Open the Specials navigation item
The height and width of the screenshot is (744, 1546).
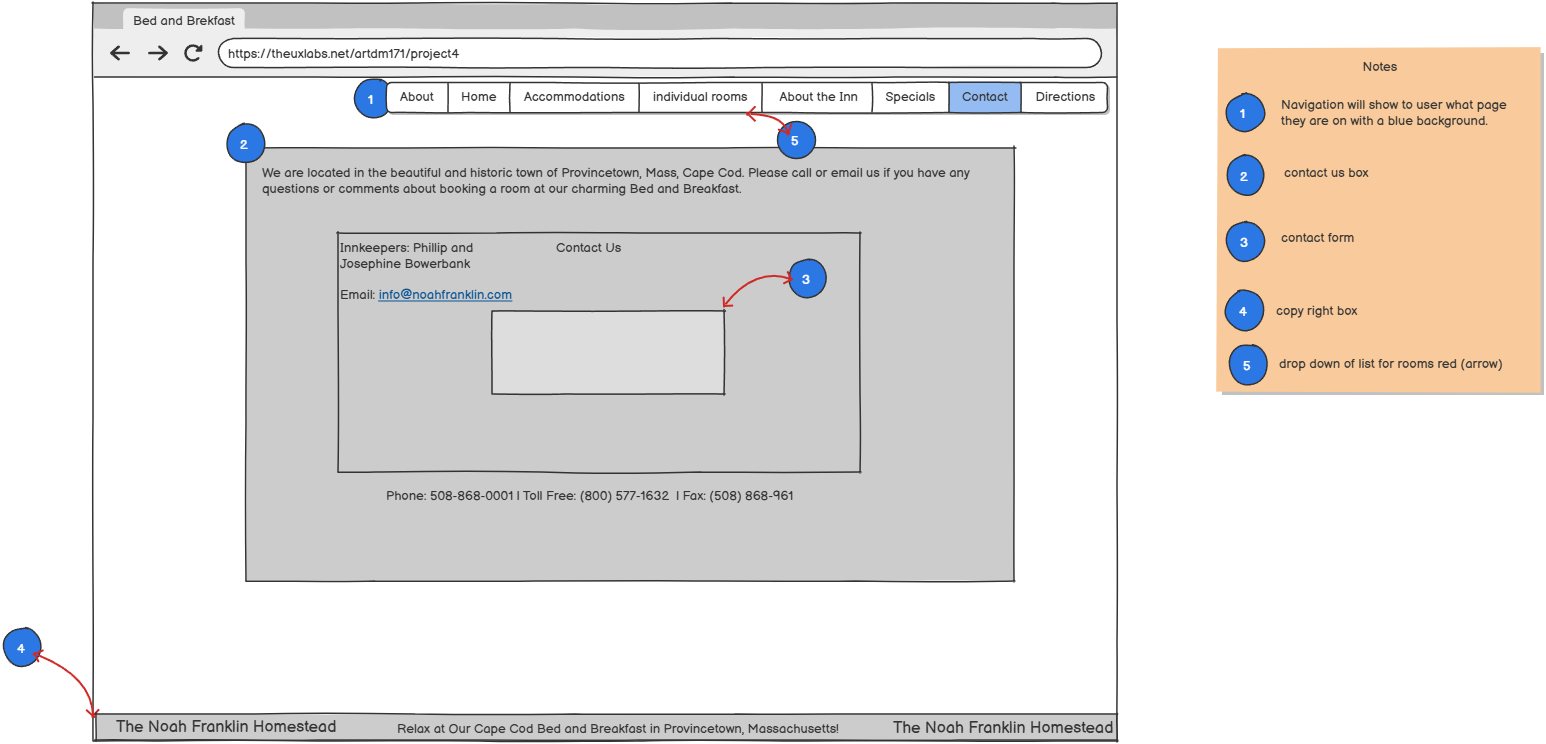(x=910, y=97)
